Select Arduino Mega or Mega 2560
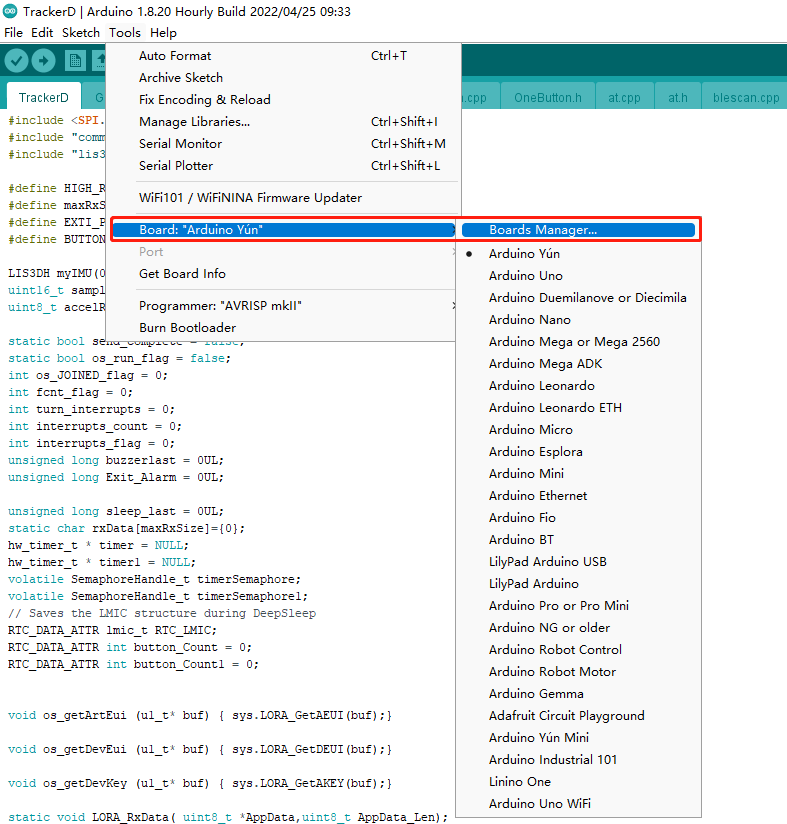 click(578, 342)
